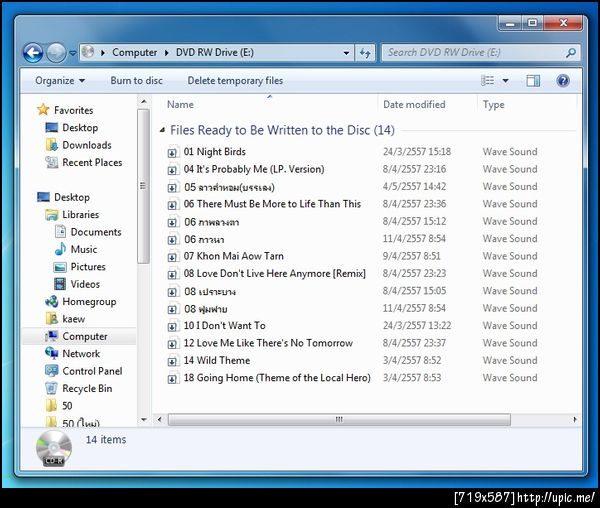Screen dimensions: 600x508
Task: Click the Maximize window button
Action: (532, 23)
